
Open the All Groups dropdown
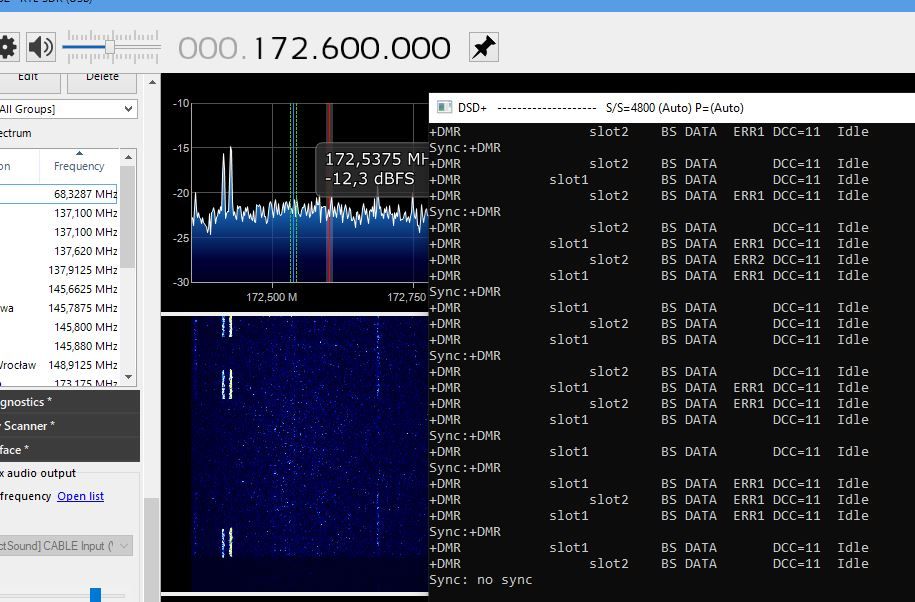point(68,109)
